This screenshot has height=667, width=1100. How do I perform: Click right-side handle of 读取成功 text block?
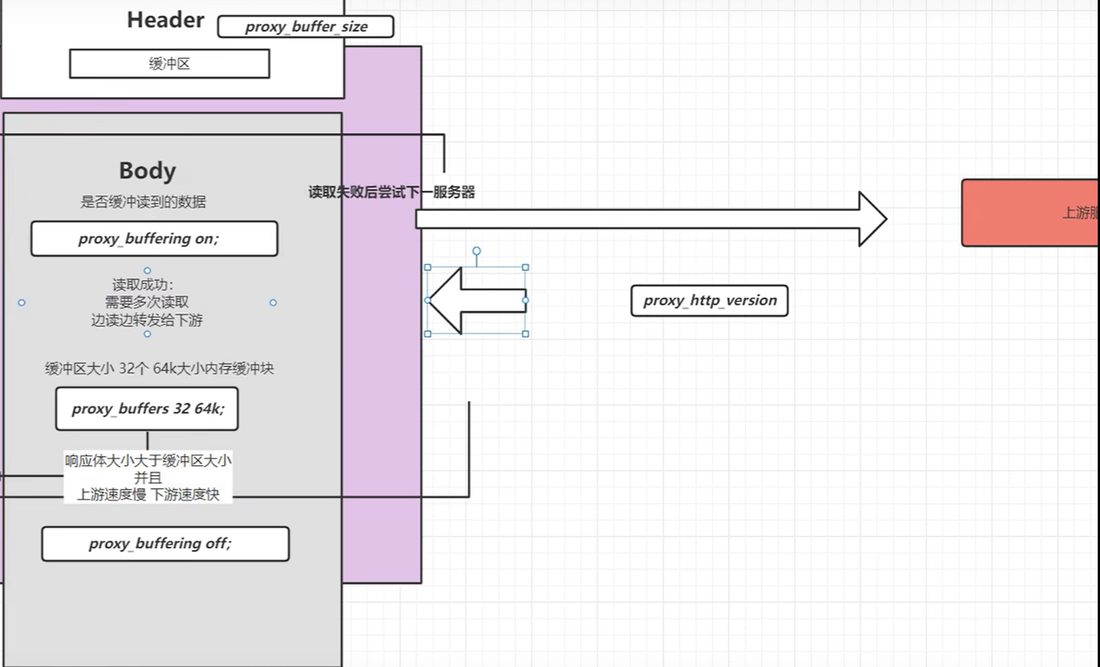point(273,303)
